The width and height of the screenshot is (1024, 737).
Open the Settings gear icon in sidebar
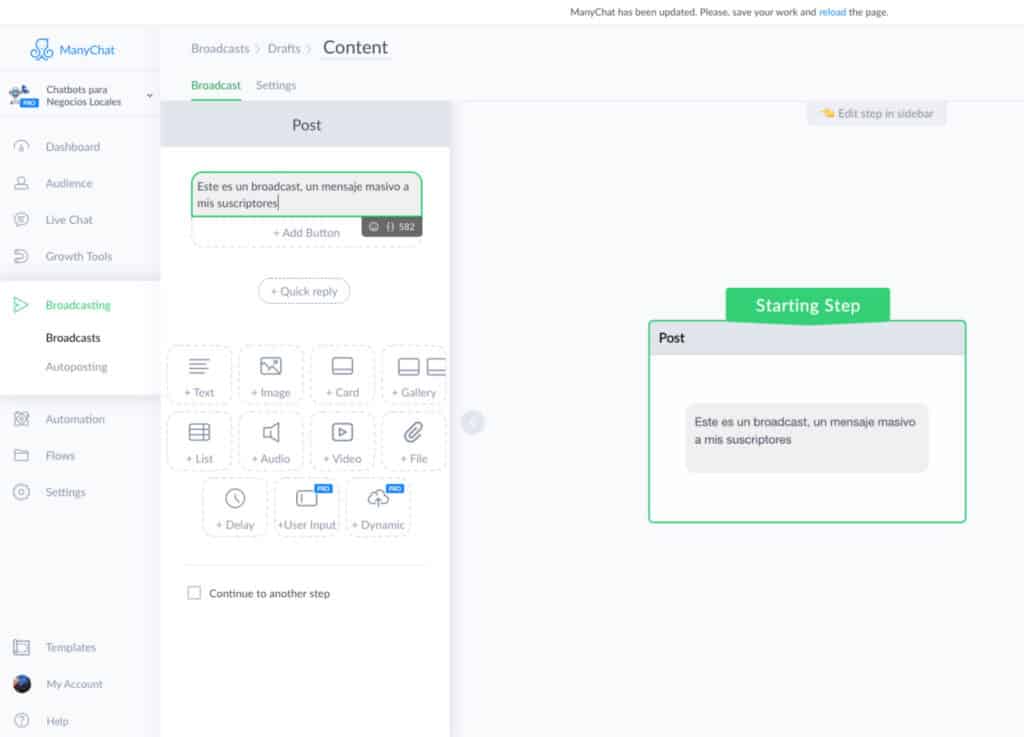tap(22, 492)
